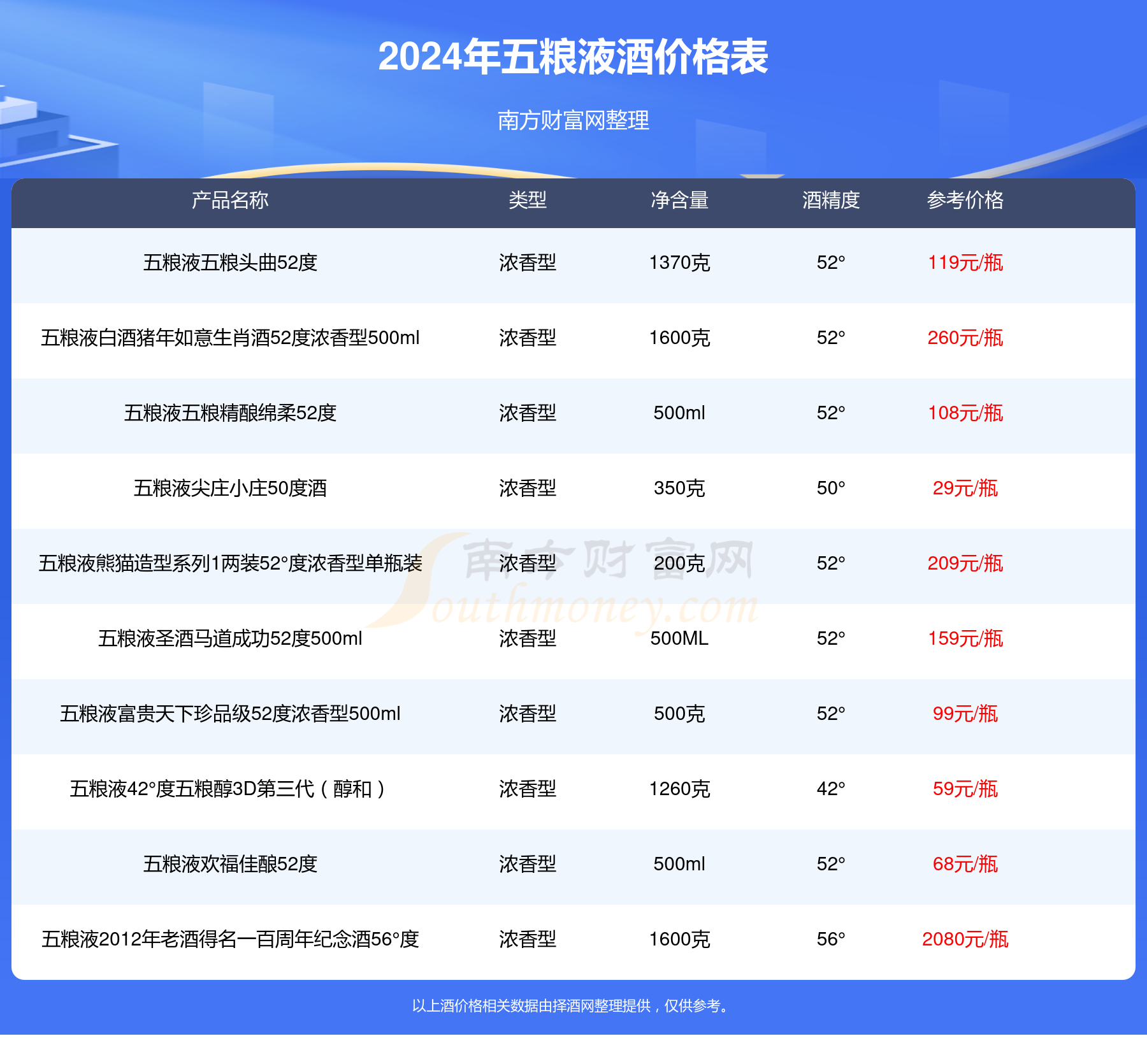
Task: Click 浓香型 in the 欢福佳酿 row
Action: click(528, 864)
